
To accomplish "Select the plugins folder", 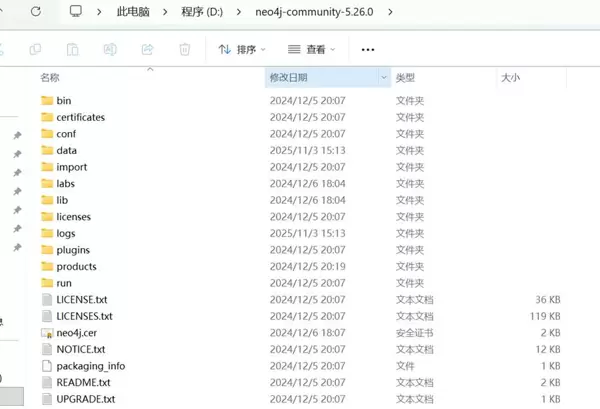I will (x=73, y=250).
